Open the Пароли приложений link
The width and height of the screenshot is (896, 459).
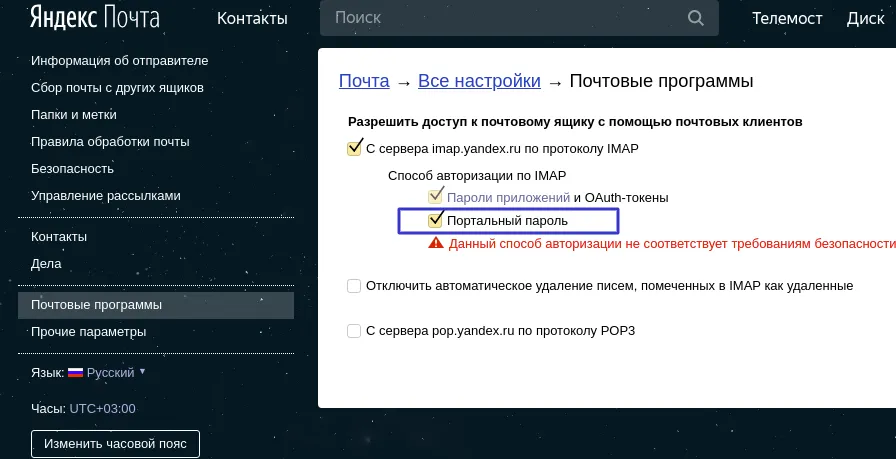(507, 198)
